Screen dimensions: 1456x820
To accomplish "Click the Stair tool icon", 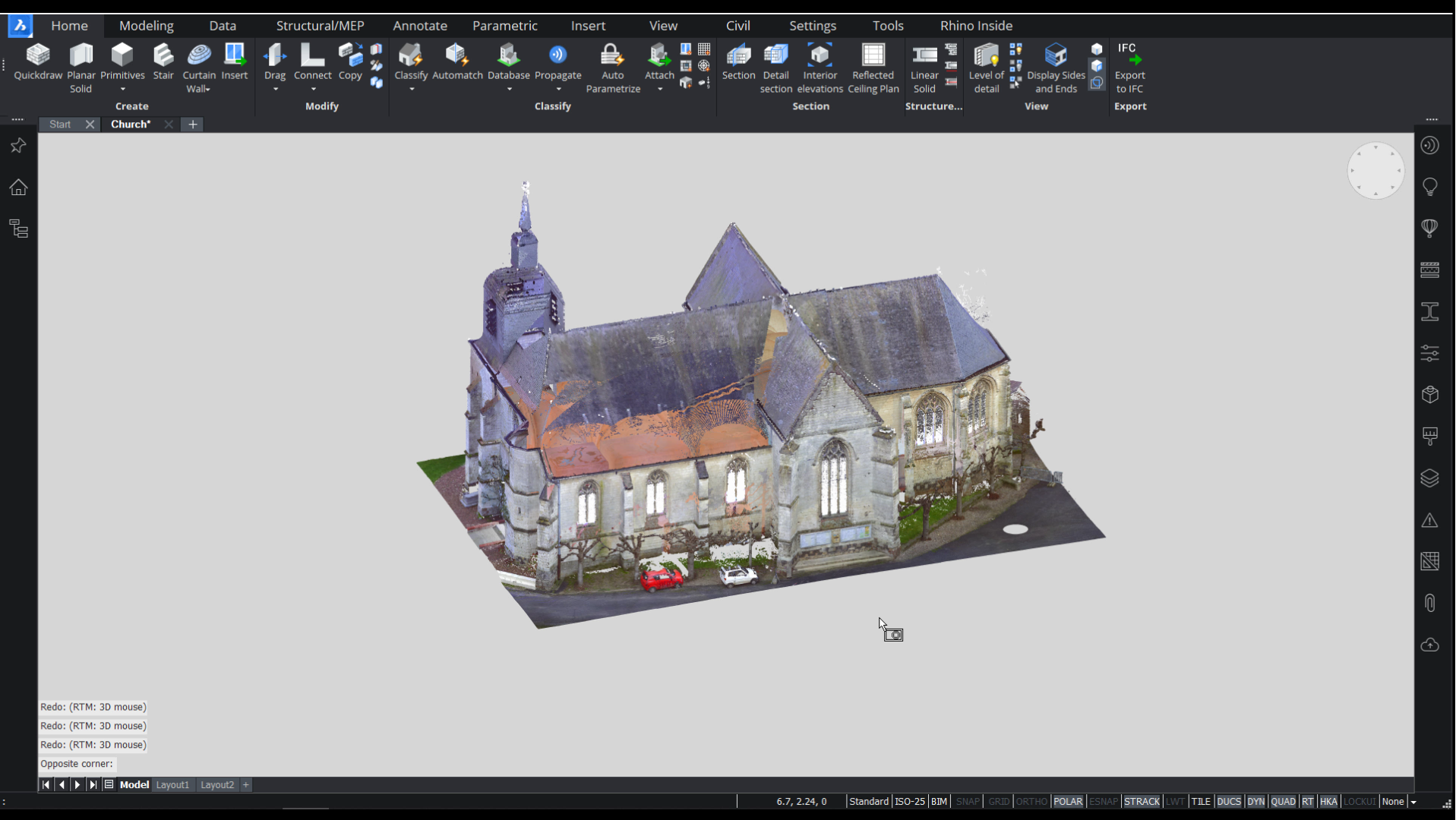I will [163, 56].
